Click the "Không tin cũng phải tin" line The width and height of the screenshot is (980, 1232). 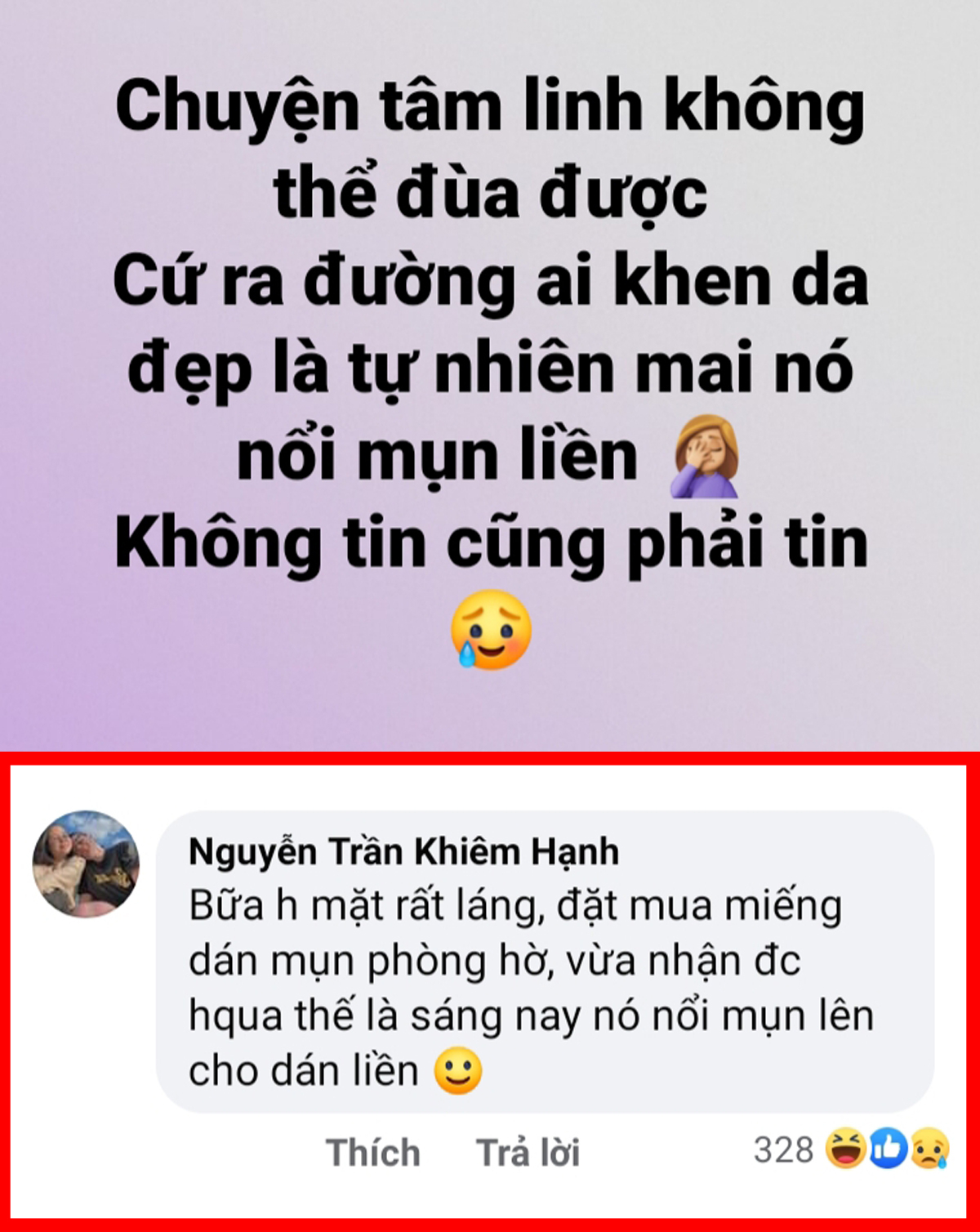pyautogui.click(x=491, y=542)
